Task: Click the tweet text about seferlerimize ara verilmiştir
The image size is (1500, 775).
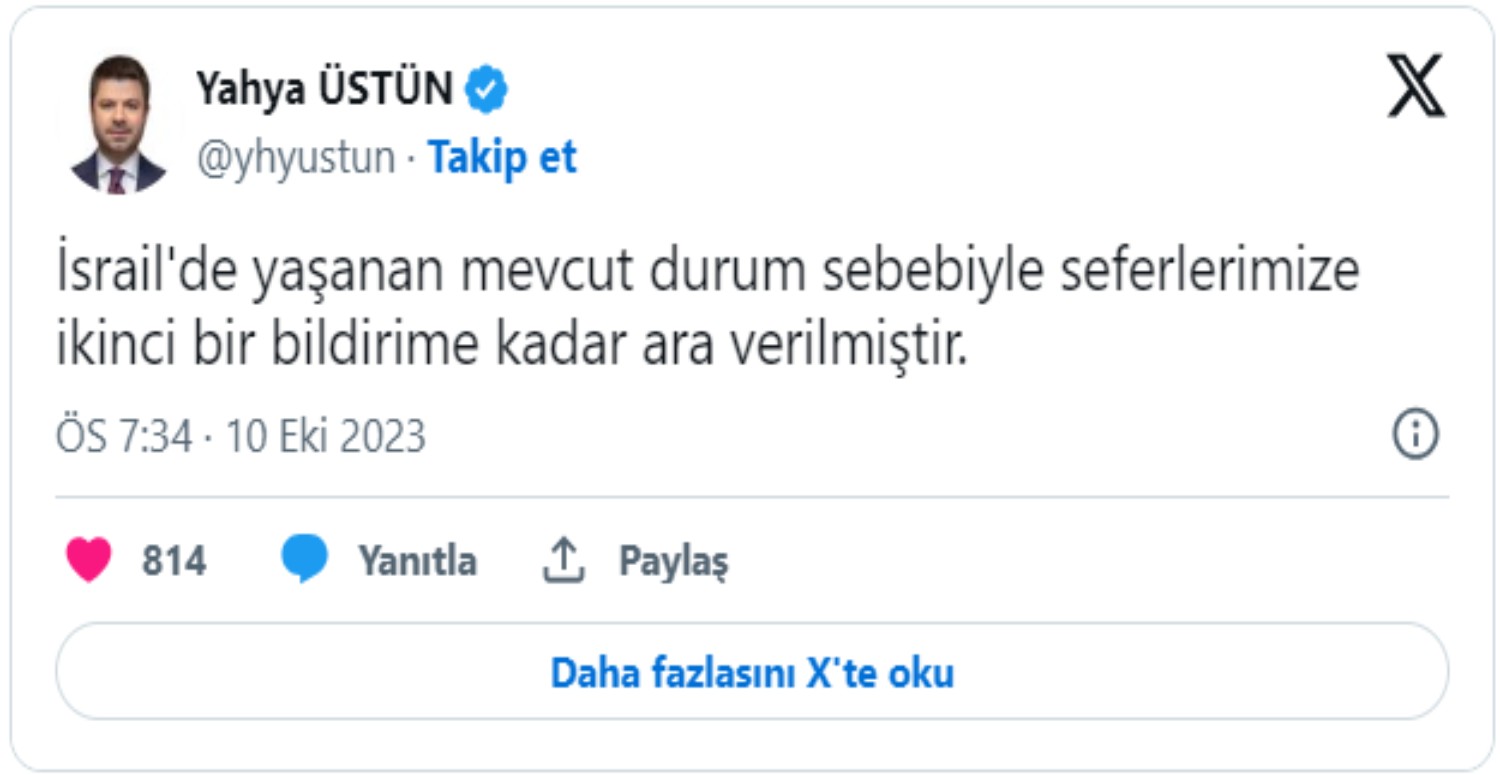Action: tap(700, 305)
